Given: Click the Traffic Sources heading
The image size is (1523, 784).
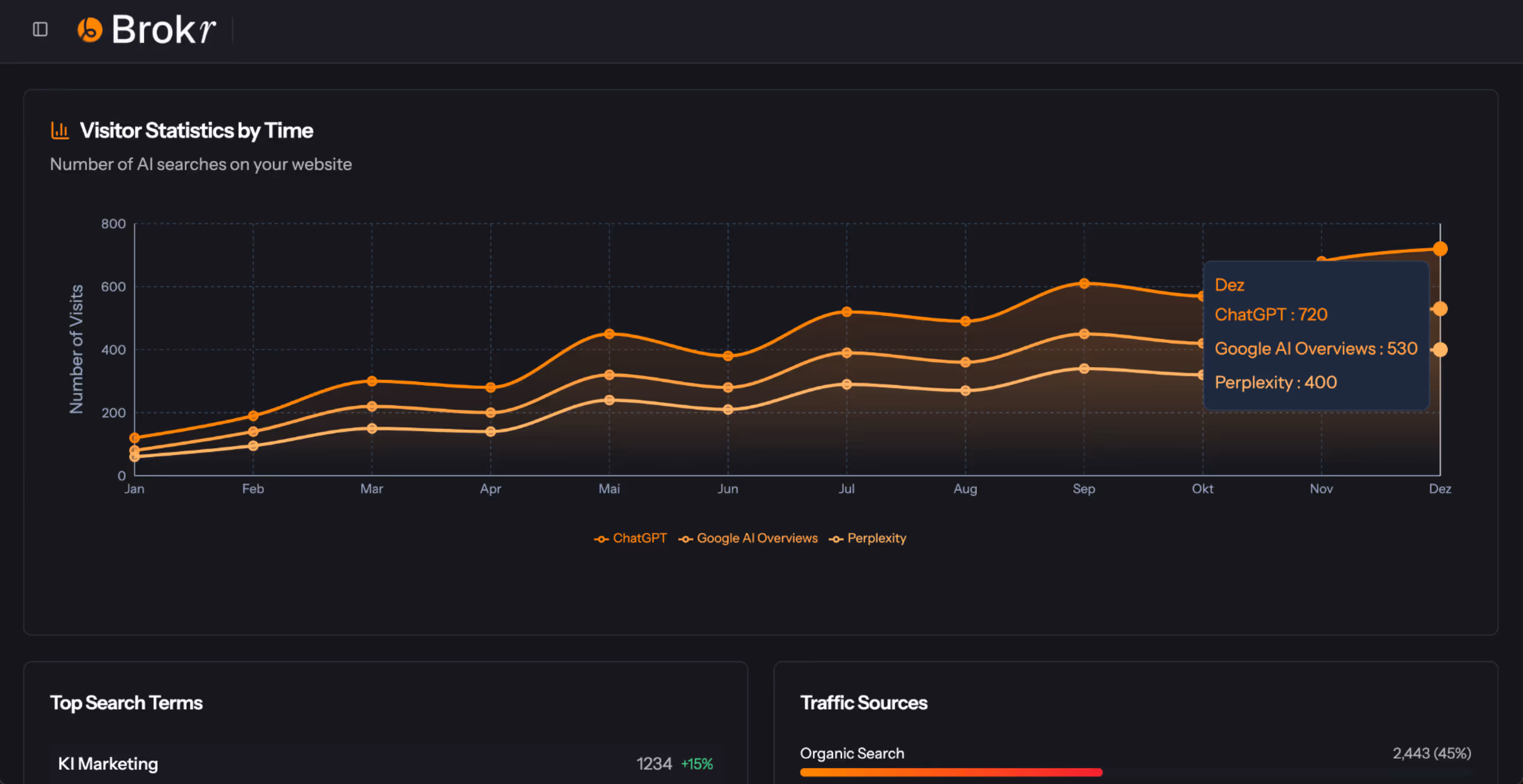Looking at the screenshot, I should pyautogui.click(x=864, y=703).
